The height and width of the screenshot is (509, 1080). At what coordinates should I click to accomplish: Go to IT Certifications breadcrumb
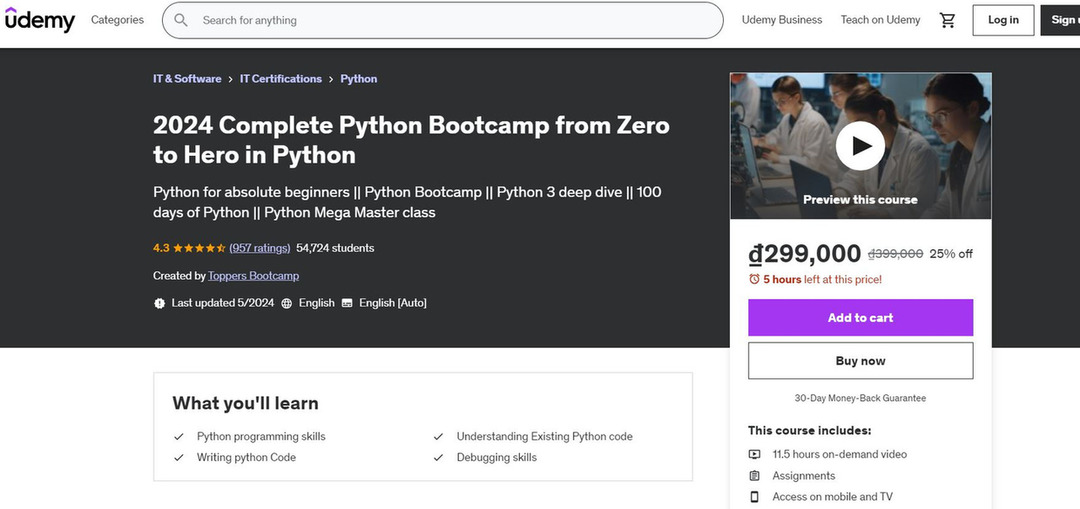click(281, 79)
